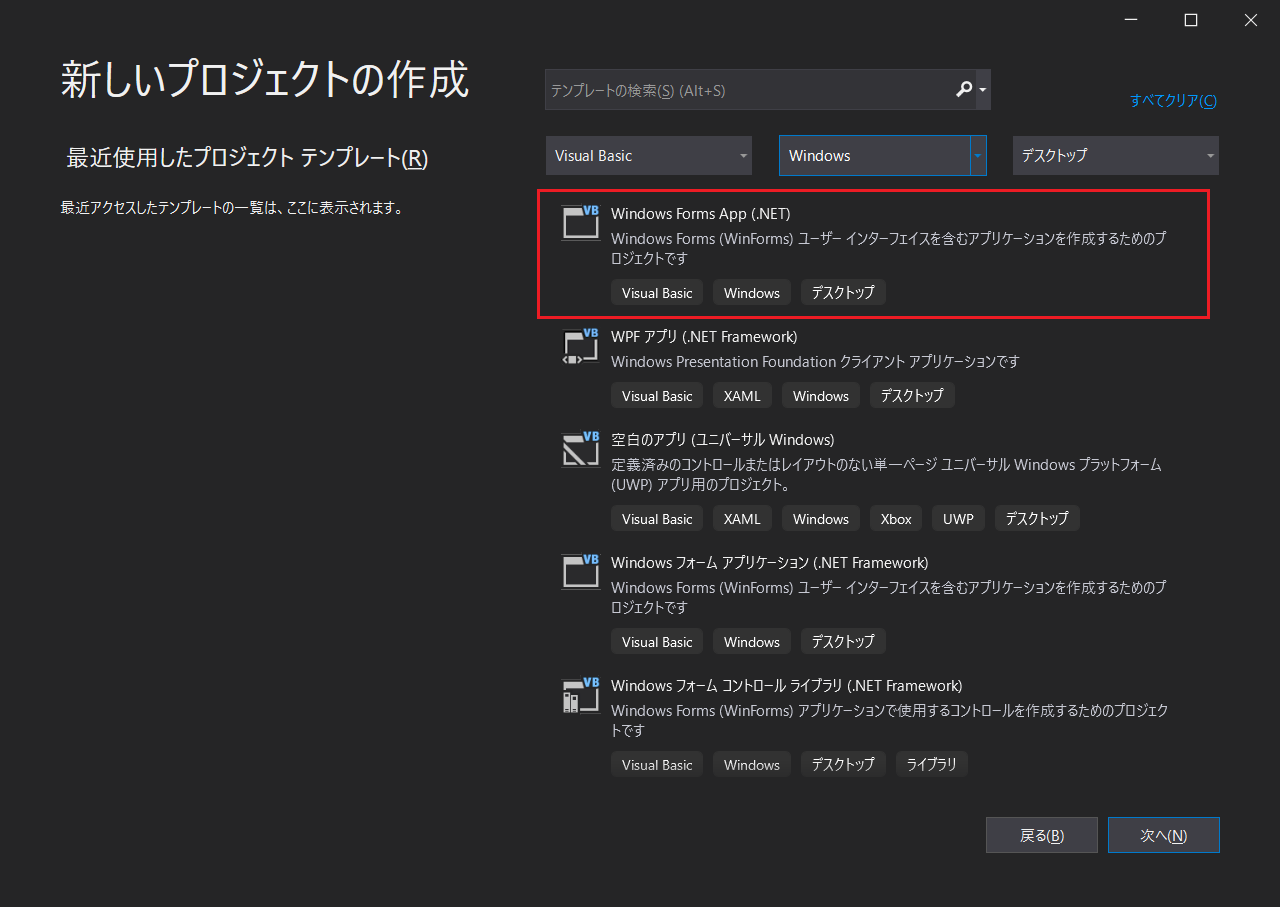Screen dimensions: 1280x907
Task: Expand the search history dropdown arrow
Action: pos(983,90)
